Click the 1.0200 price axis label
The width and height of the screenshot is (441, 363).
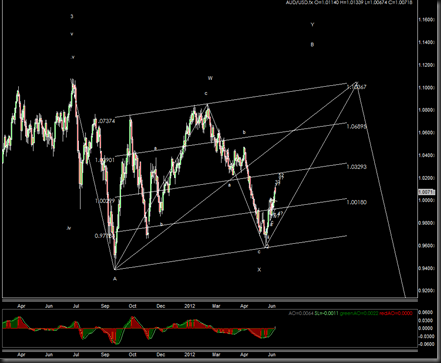[x=426, y=178]
